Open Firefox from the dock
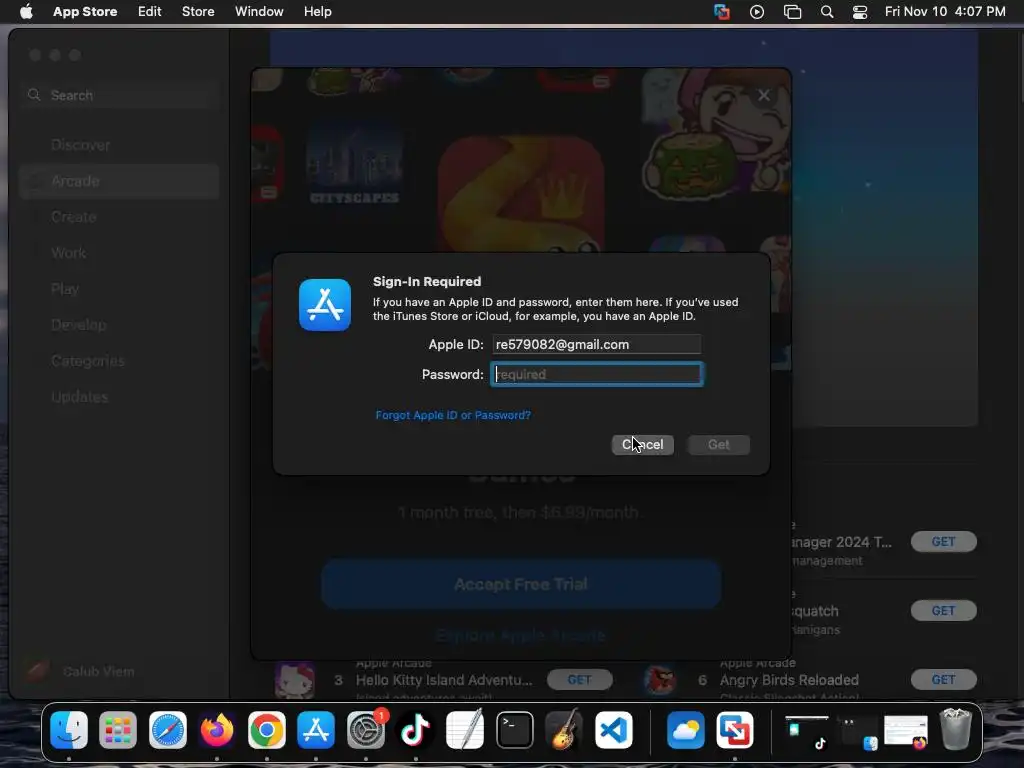Image resolution: width=1024 pixels, height=768 pixels. pos(217,729)
